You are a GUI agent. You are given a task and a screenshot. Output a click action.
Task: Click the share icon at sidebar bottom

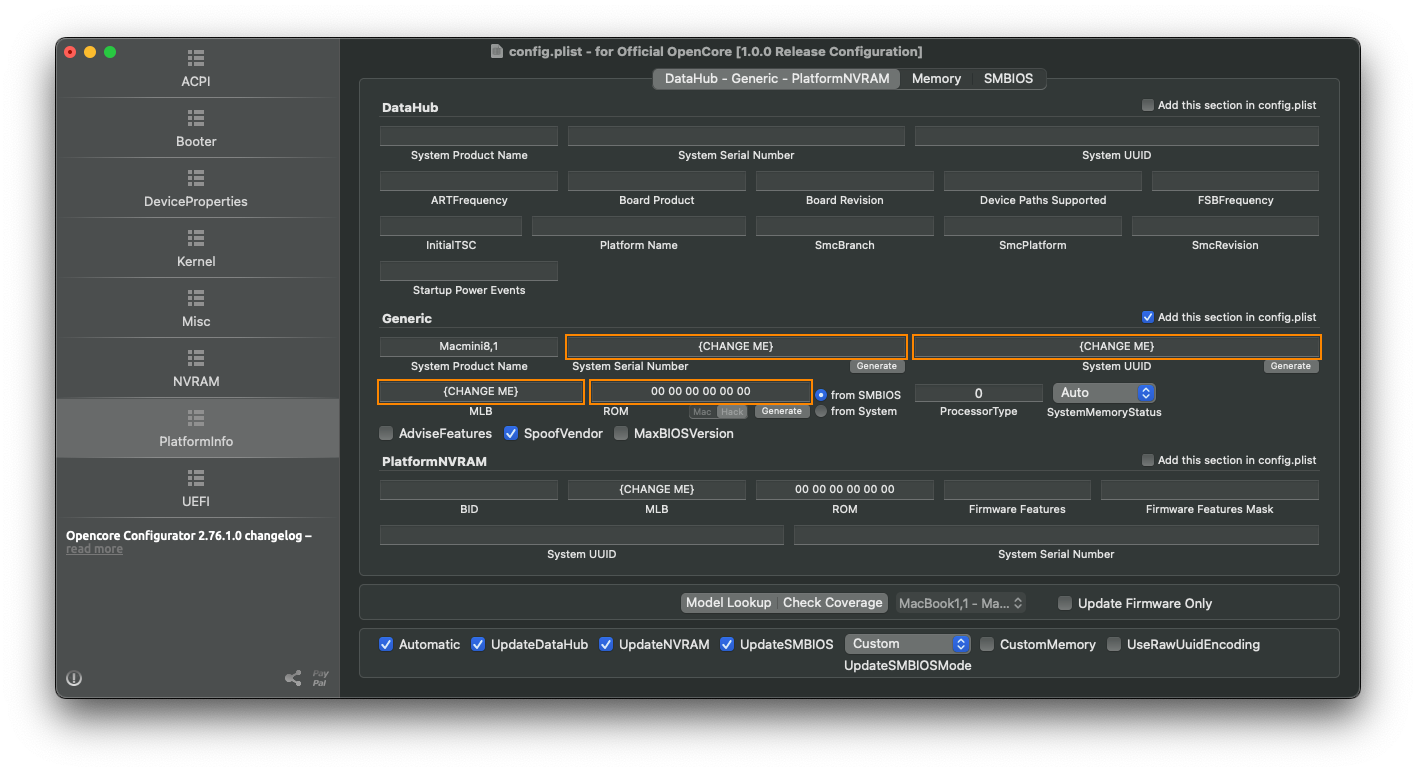[293, 679]
